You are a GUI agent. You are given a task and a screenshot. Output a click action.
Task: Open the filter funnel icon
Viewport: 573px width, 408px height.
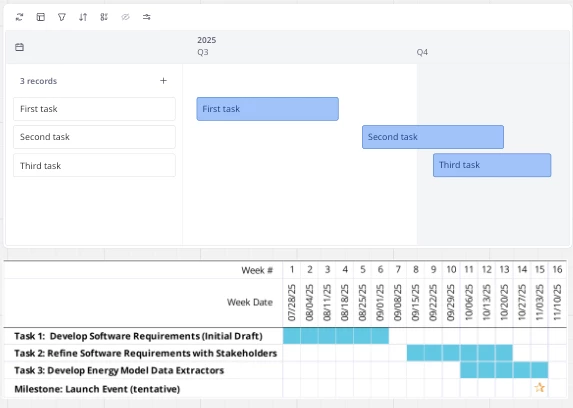(x=62, y=17)
